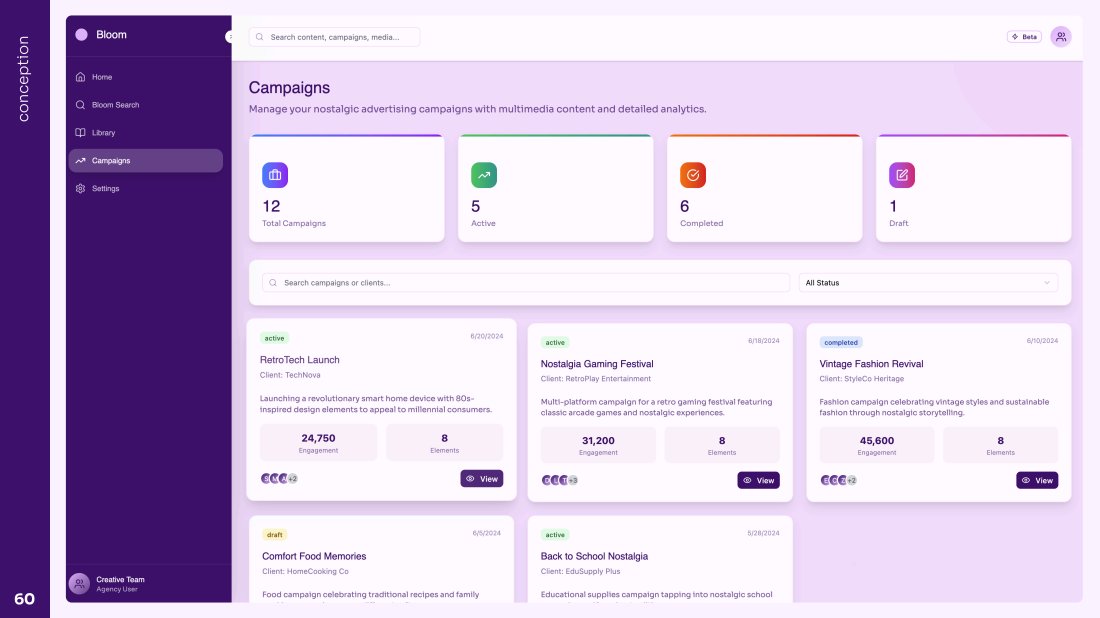Focus the Search campaigns or clients field
The image size is (1100, 618).
pos(526,283)
